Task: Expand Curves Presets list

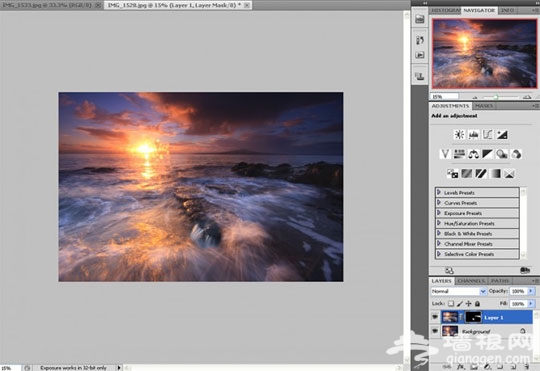Action: 439,203
